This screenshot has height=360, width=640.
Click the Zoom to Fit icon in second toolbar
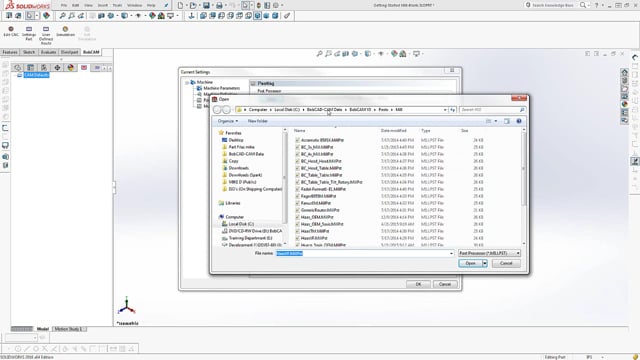tap(62, 16)
